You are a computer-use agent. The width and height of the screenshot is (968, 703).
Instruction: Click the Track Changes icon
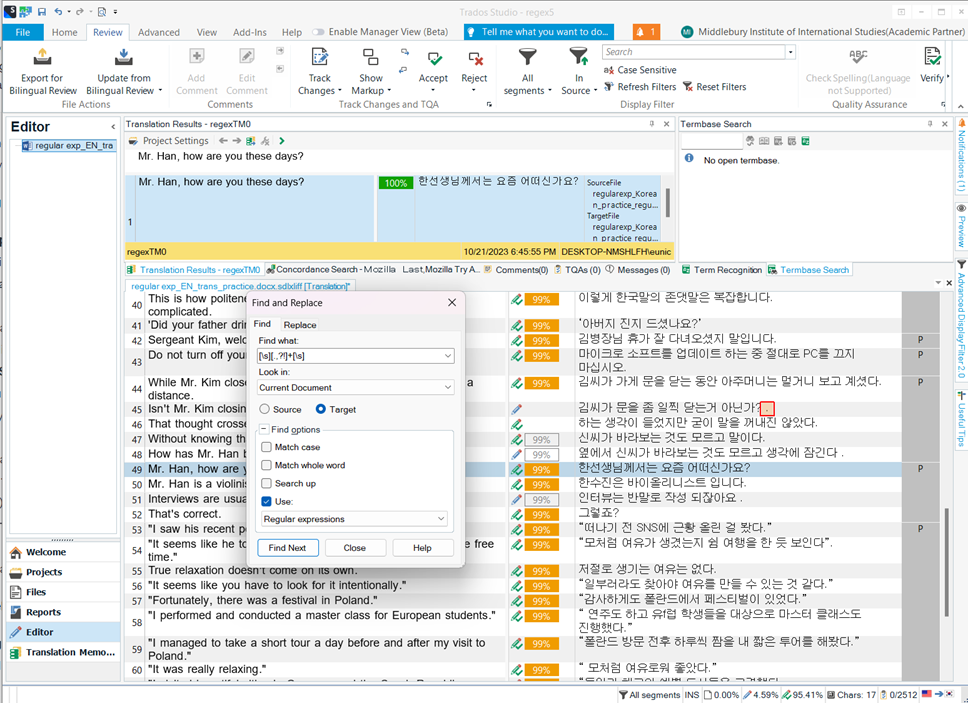[x=319, y=57]
